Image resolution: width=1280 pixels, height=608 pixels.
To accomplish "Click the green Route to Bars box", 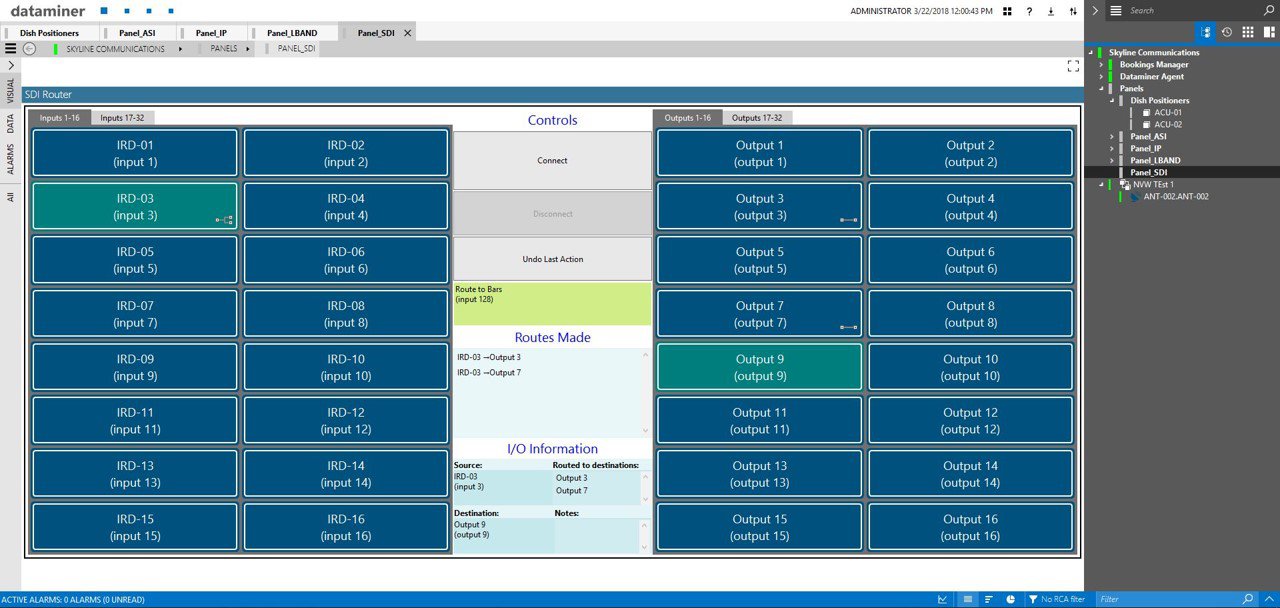I will click(x=552, y=303).
